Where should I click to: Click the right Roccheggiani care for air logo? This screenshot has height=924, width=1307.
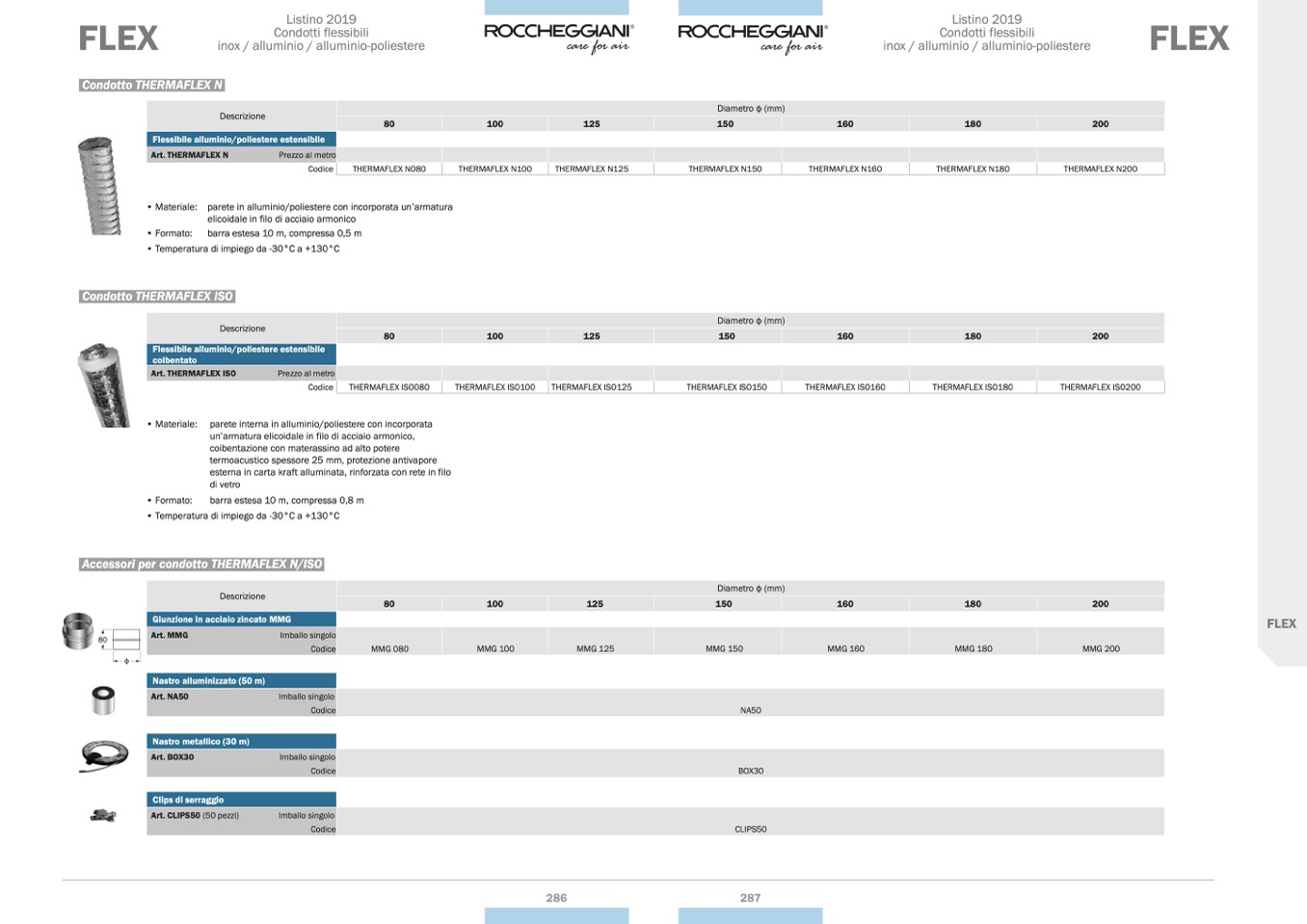(x=752, y=37)
